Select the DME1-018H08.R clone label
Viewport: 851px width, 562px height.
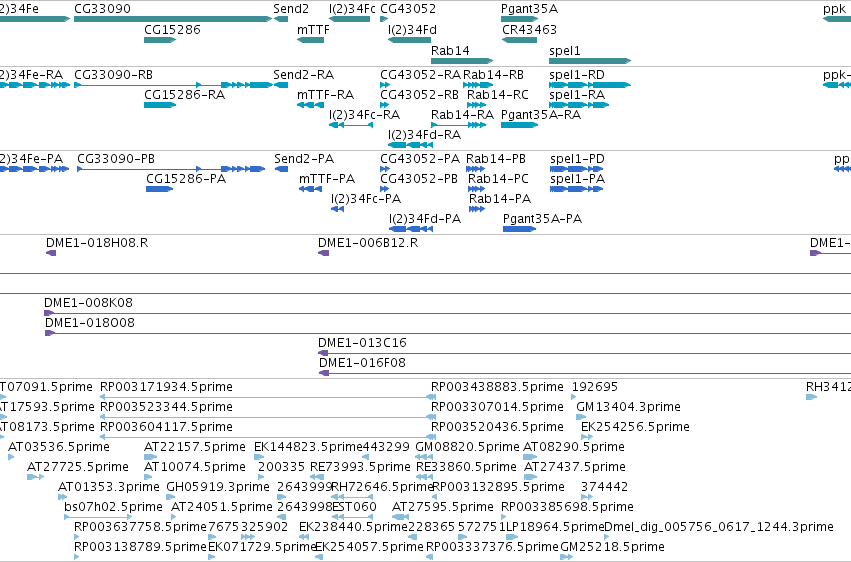[97, 243]
